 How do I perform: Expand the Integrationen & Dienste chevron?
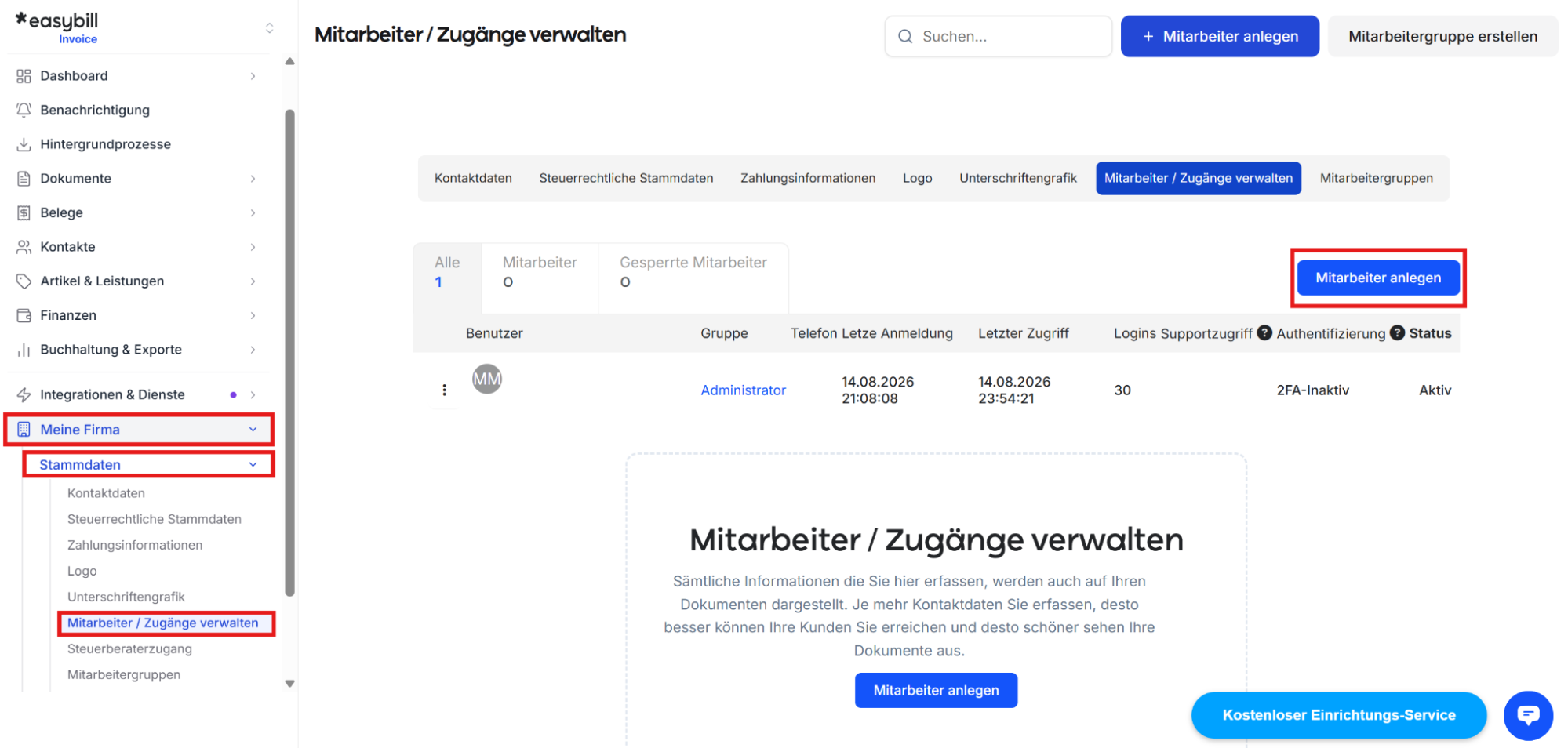[x=253, y=394]
